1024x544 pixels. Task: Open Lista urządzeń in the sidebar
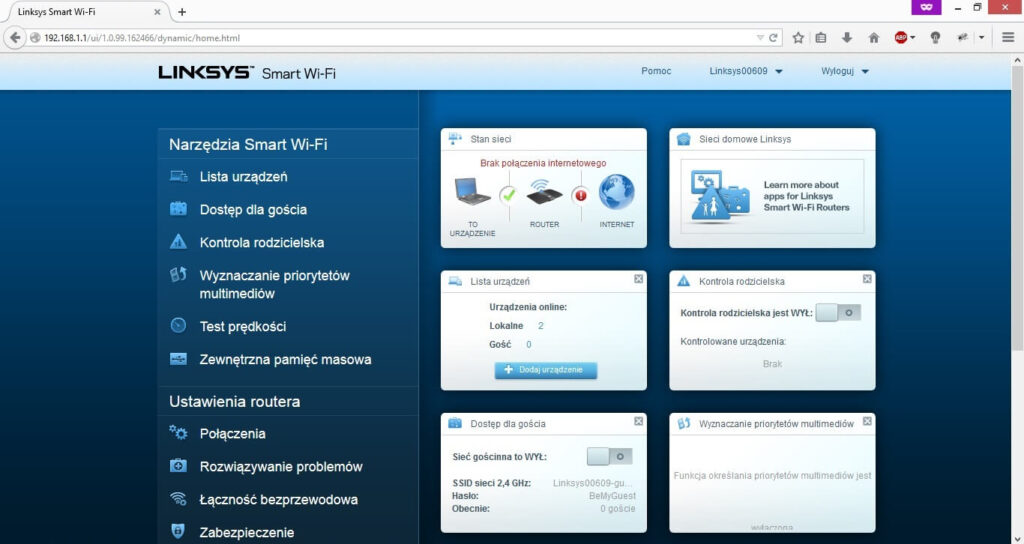coord(243,177)
